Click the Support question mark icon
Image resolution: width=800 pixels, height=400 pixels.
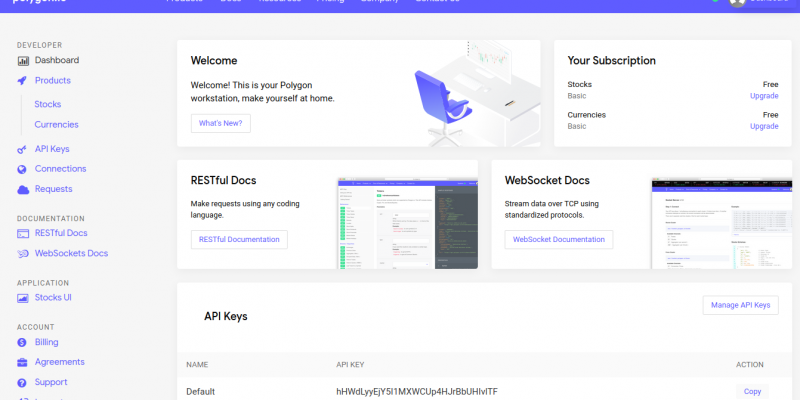click(x=22, y=383)
